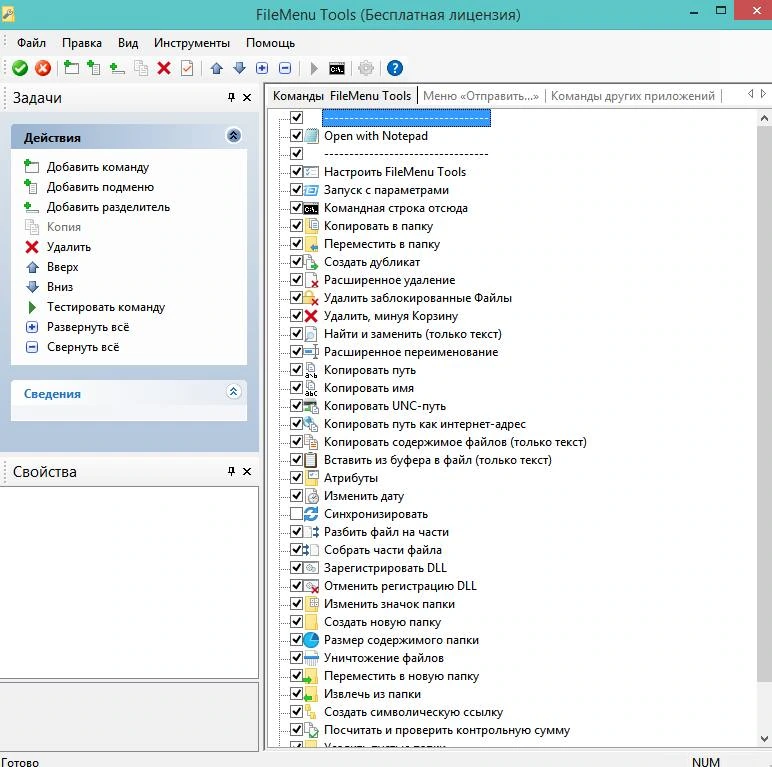This screenshot has width=772, height=767.
Task: Click the tab scroll right arrow
Action: point(763,94)
